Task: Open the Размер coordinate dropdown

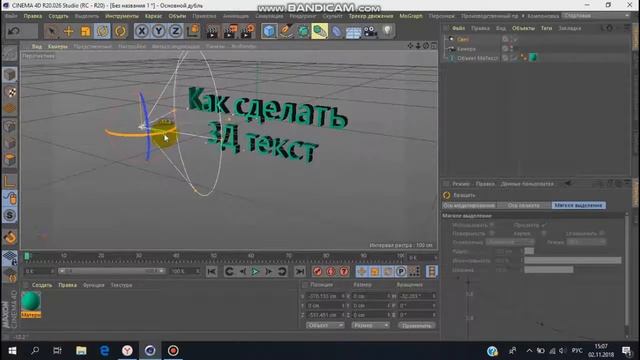Action: [370, 325]
